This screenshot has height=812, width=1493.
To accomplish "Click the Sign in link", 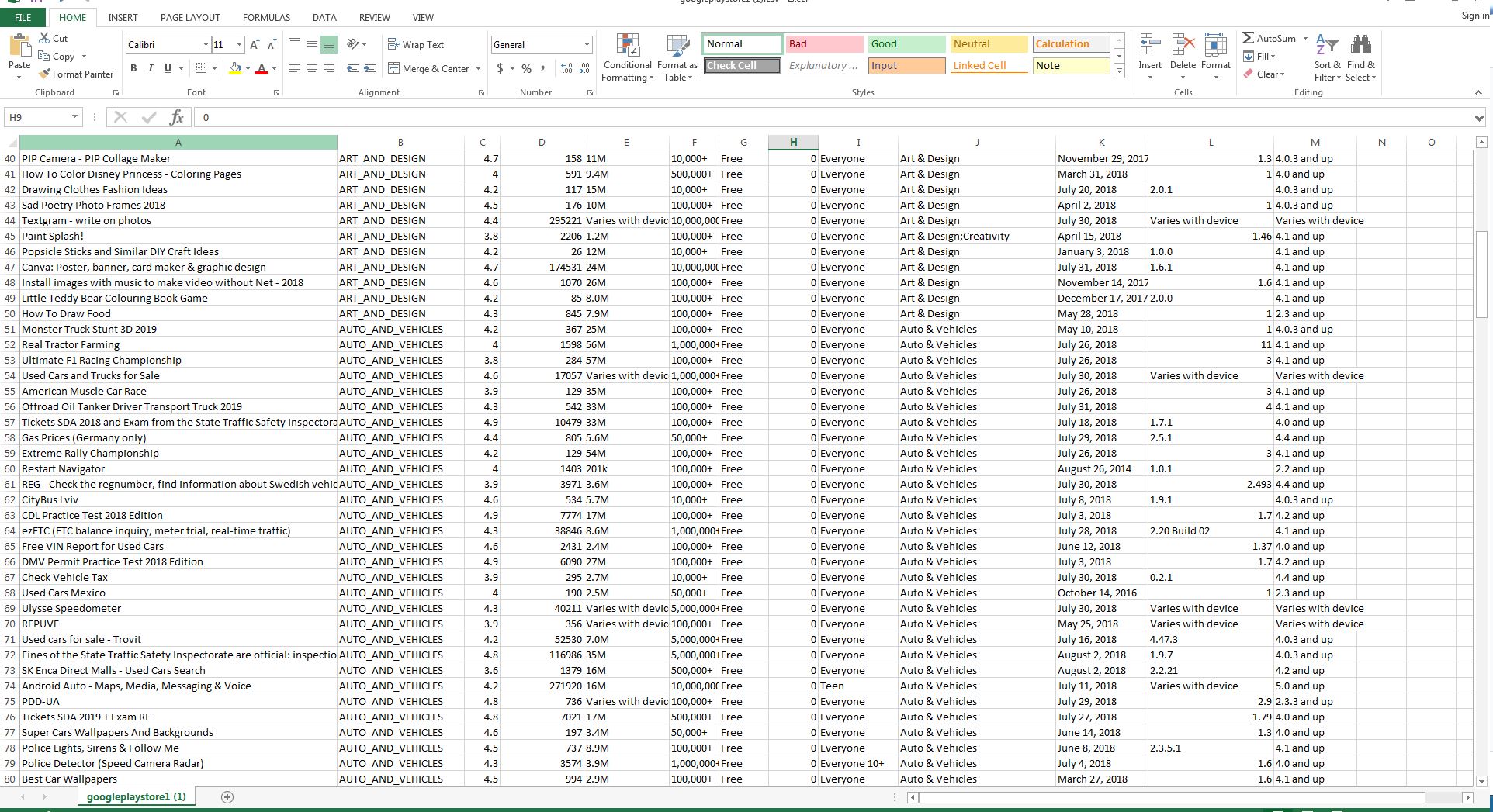I will click(x=1474, y=16).
